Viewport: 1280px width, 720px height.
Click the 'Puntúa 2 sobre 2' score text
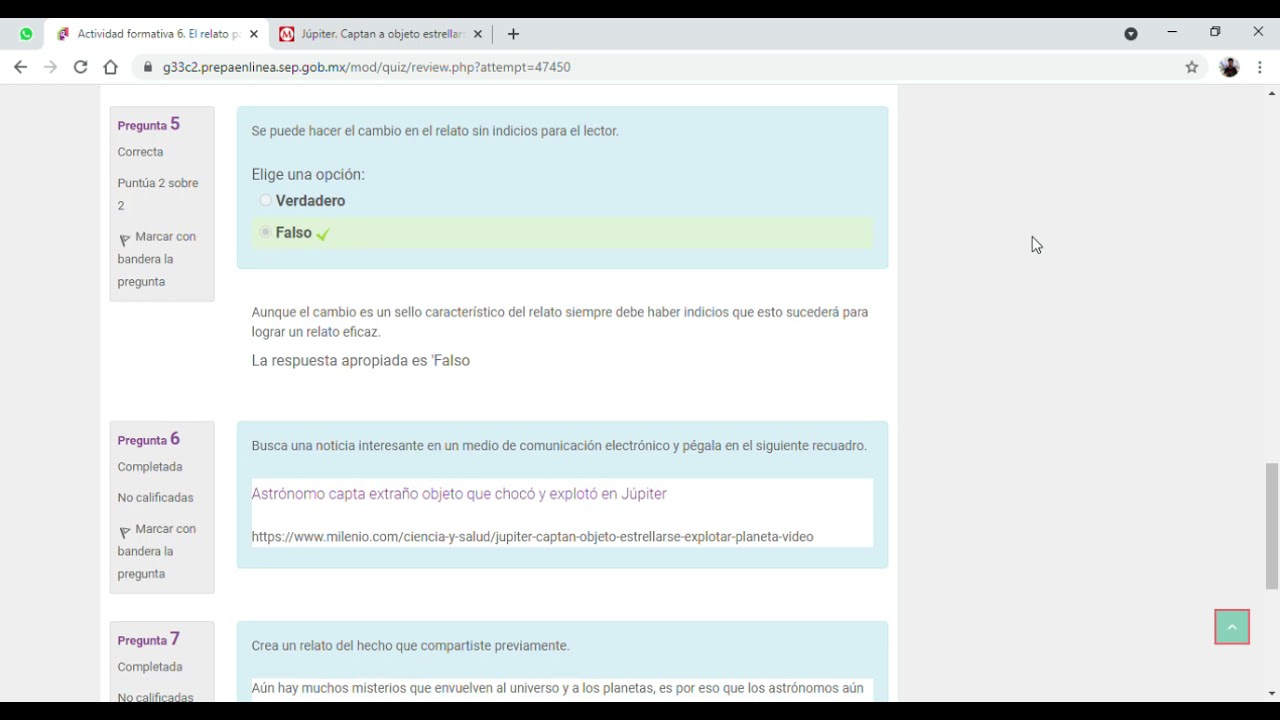pos(158,194)
